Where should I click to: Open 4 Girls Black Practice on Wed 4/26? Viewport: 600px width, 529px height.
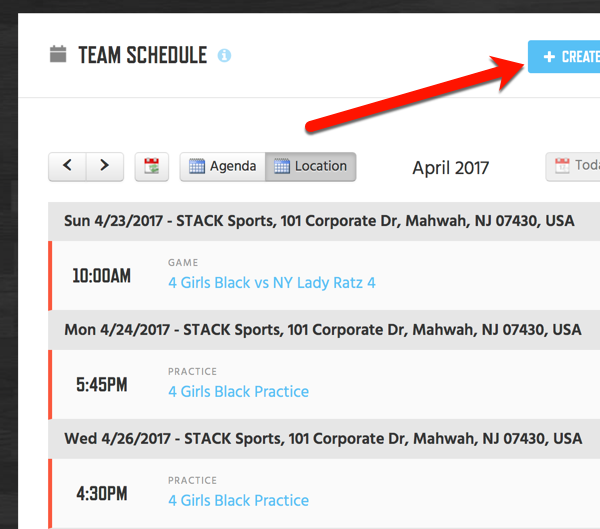[x=238, y=501]
